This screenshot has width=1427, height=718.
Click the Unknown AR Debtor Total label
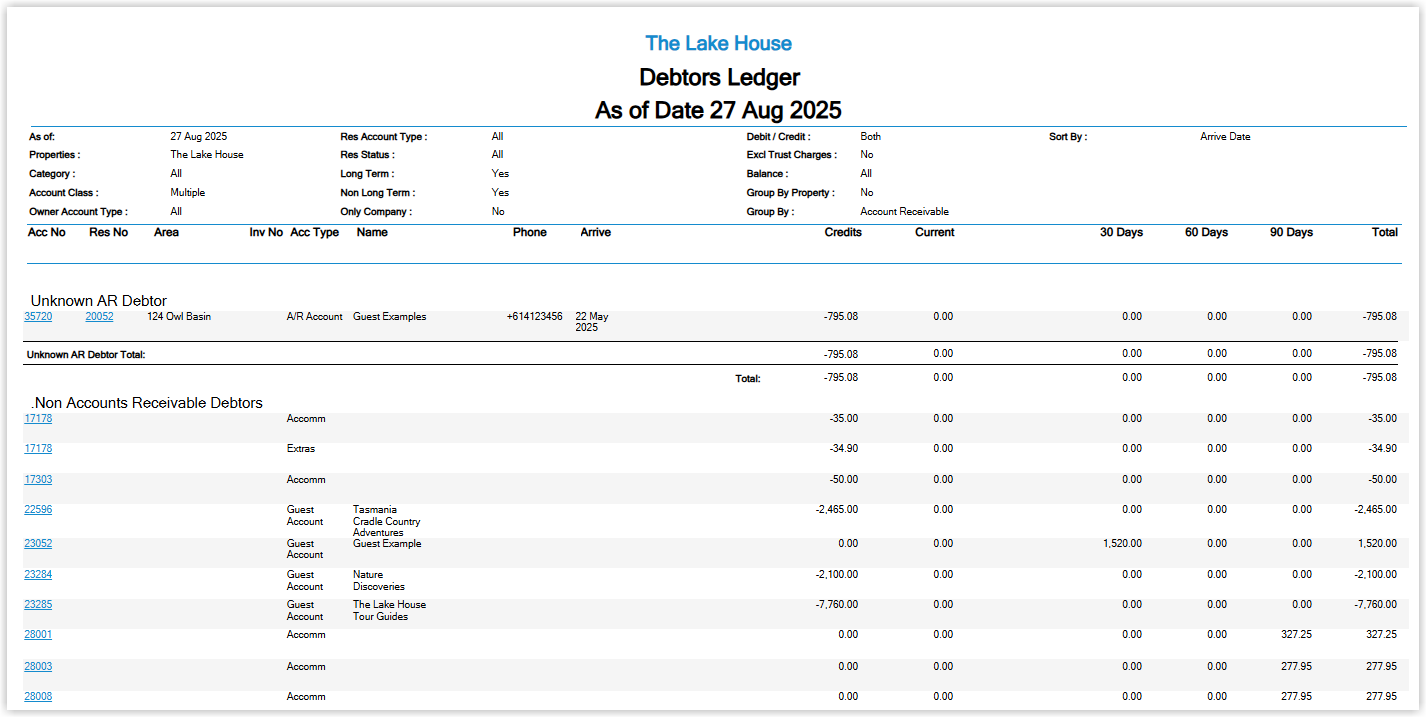[87, 354]
